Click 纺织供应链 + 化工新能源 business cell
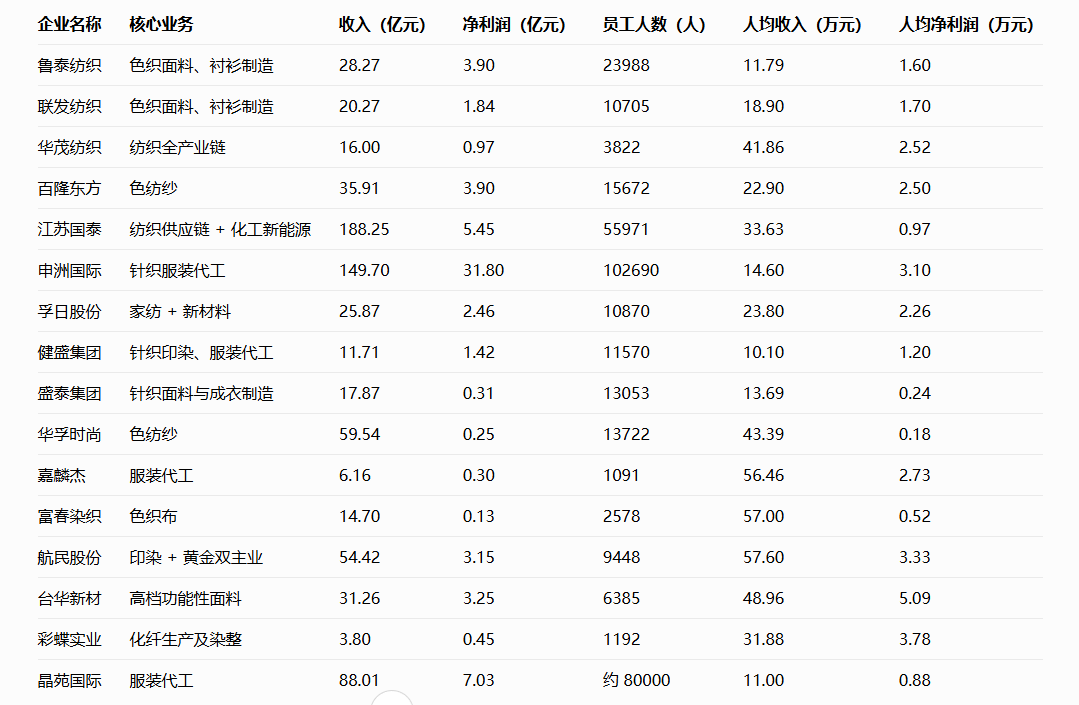The width and height of the screenshot is (1079, 705). tap(220, 230)
